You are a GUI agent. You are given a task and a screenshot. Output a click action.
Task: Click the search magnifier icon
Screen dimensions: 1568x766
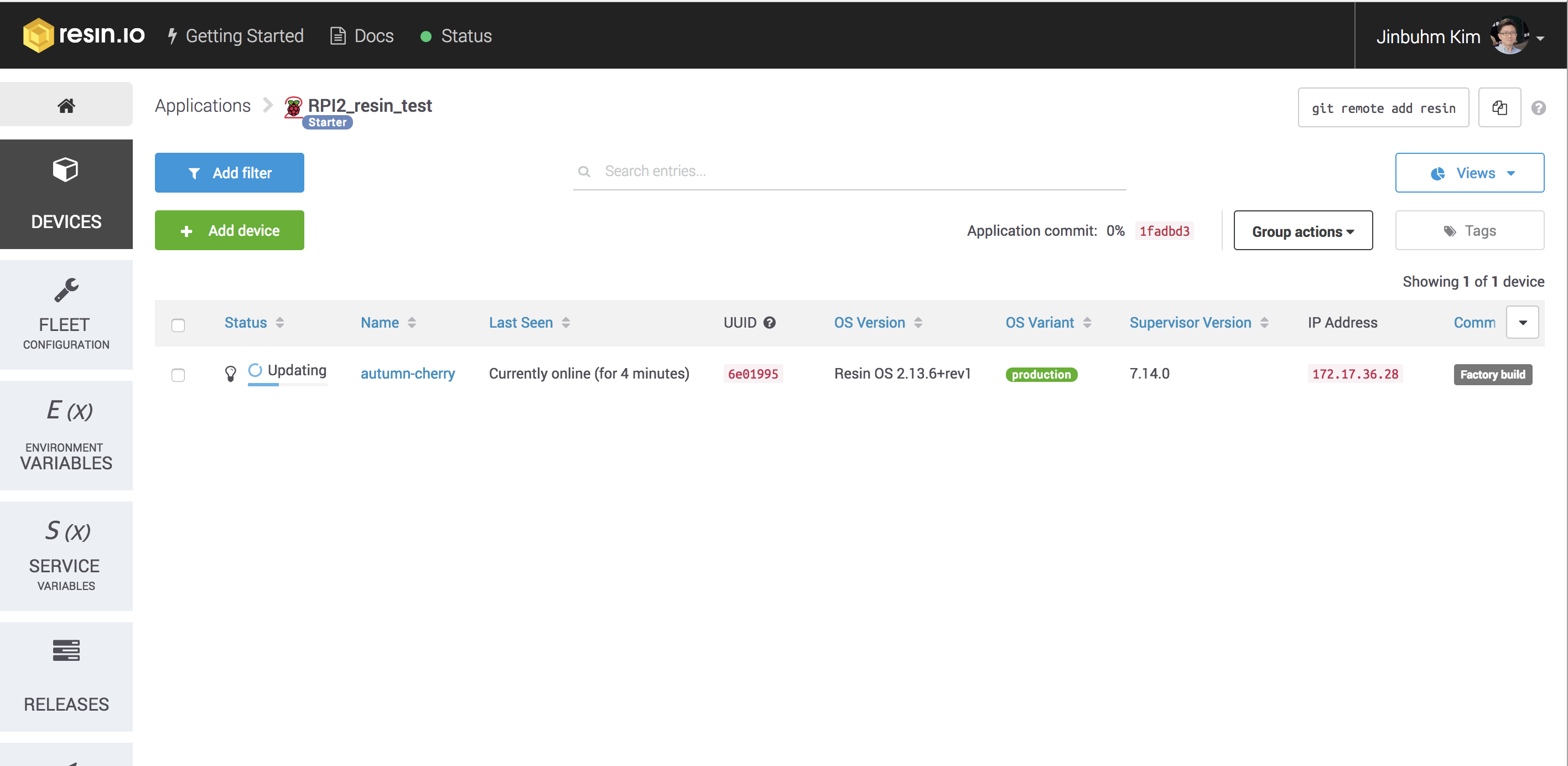(x=584, y=172)
